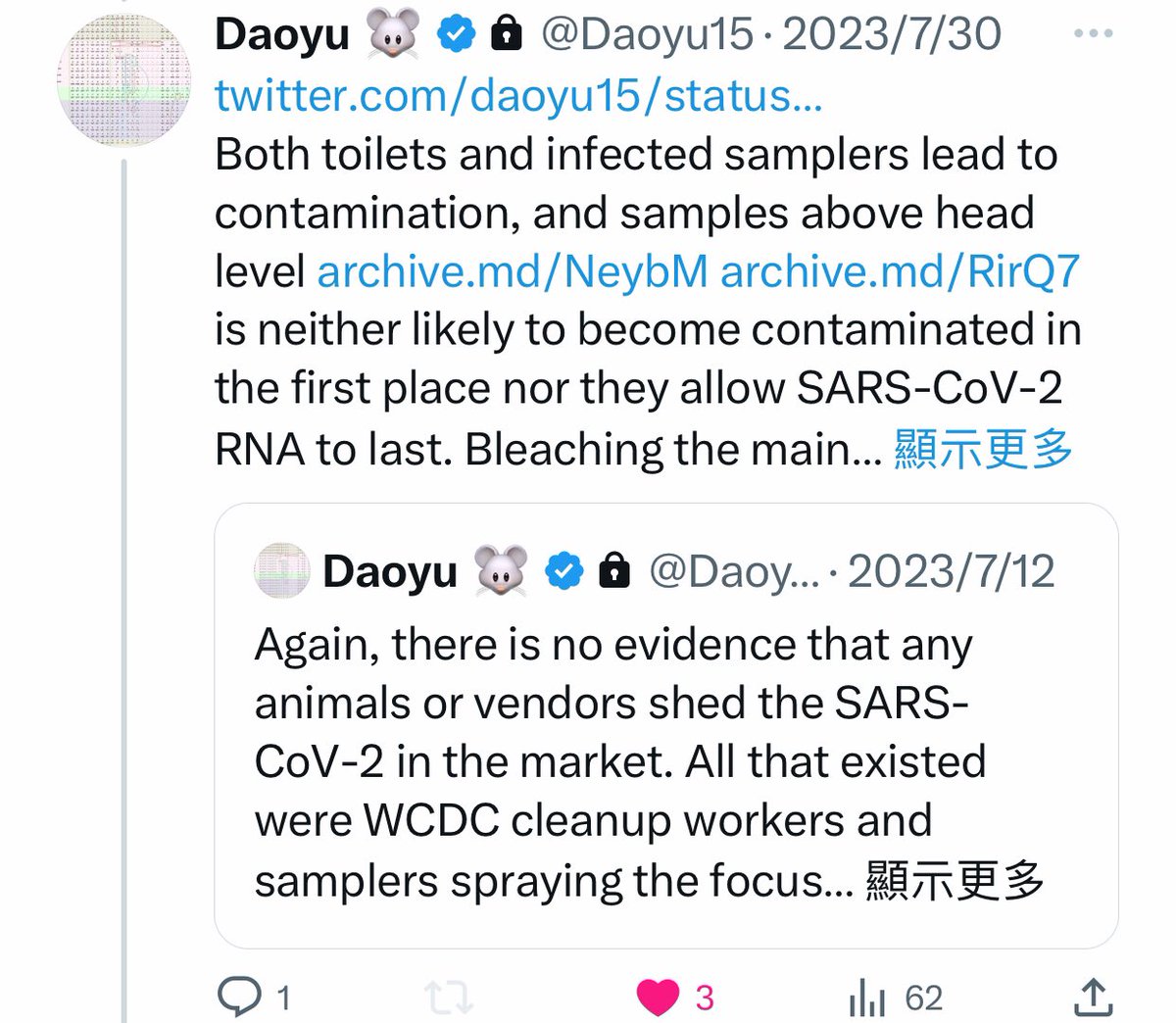Viewport: 1176px width, 1023px height.
Task: Click the retweet arrows icon
Action: coord(450,998)
